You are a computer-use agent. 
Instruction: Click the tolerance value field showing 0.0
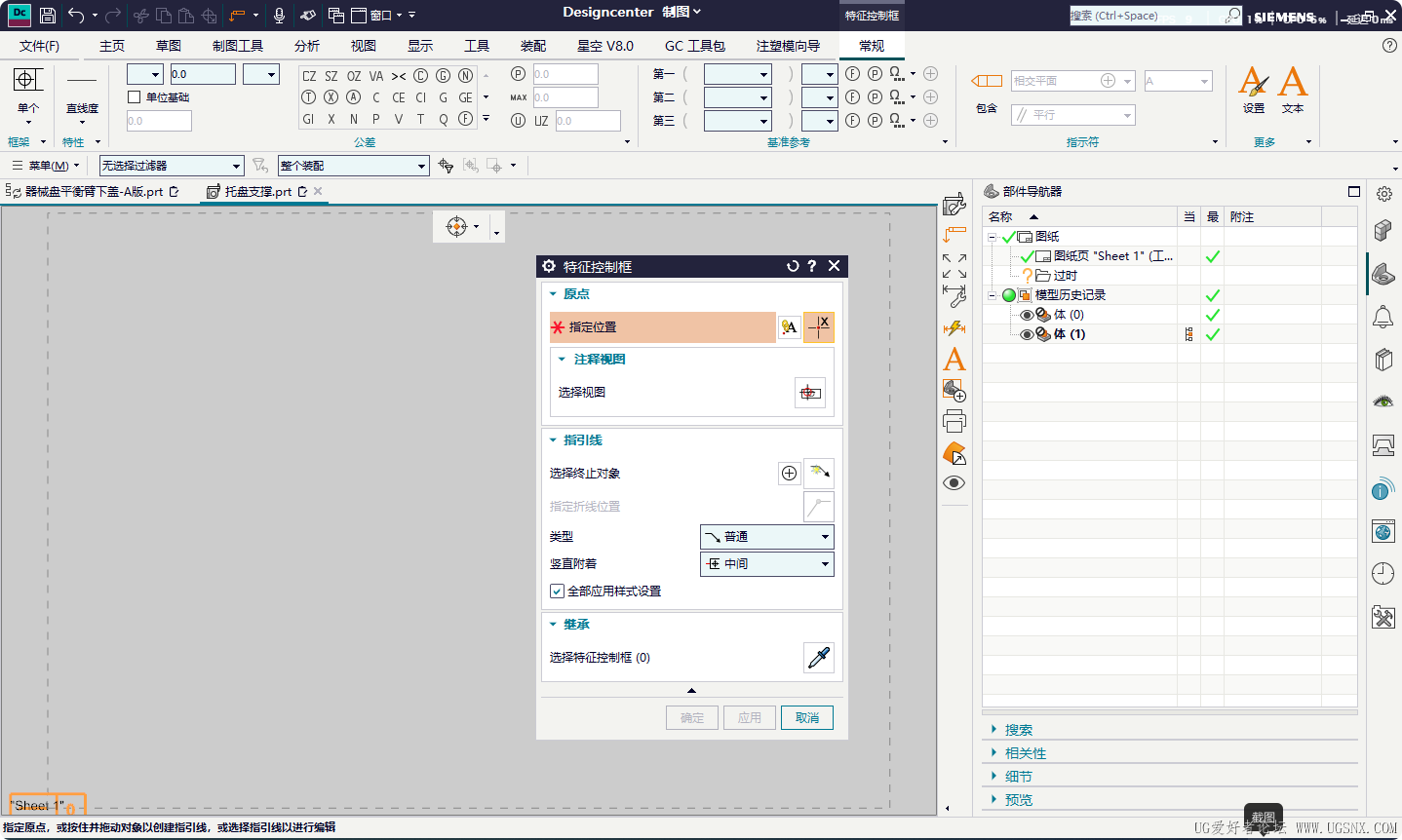203,74
